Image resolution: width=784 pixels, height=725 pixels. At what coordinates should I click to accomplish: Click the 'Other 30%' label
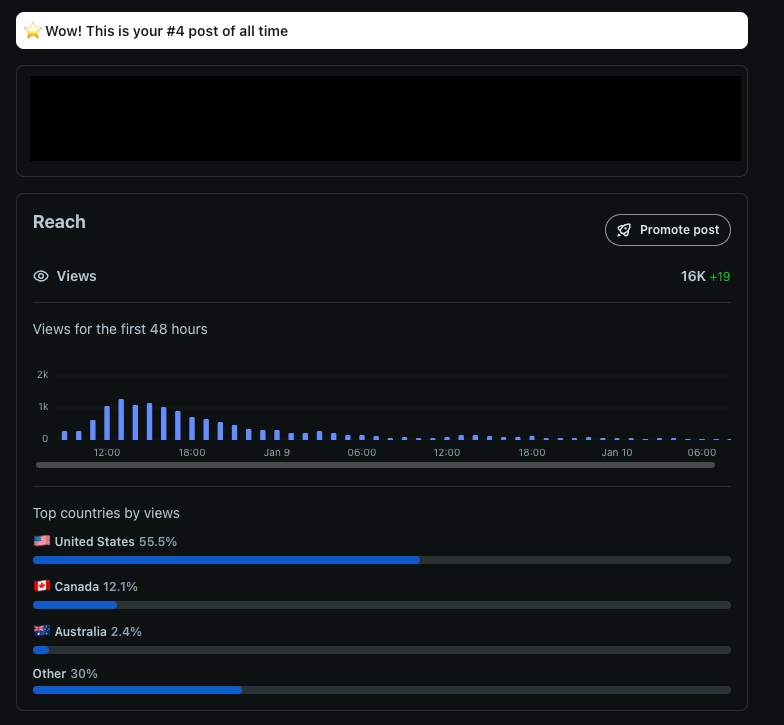[x=65, y=674]
